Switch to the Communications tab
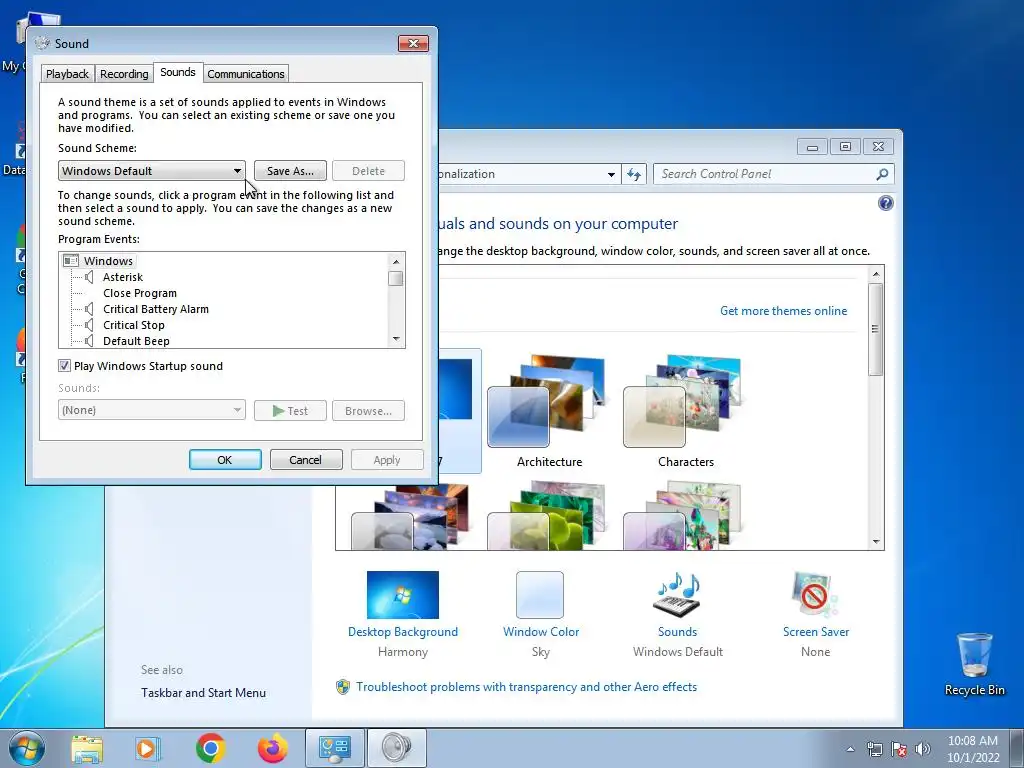This screenshot has height=768, width=1024. (246, 74)
